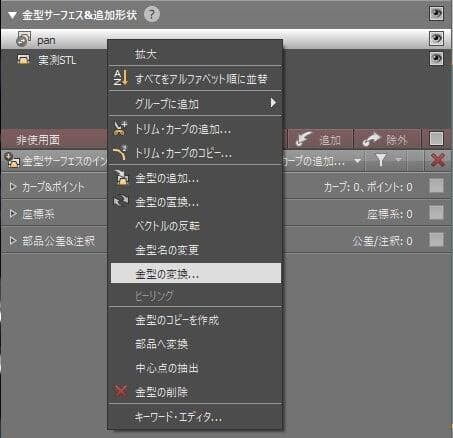Screen dimensions: 453x438
Task: Collapse the 金型サーフェス&追加形状 section
Action: pyautogui.click(x=12, y=15)
